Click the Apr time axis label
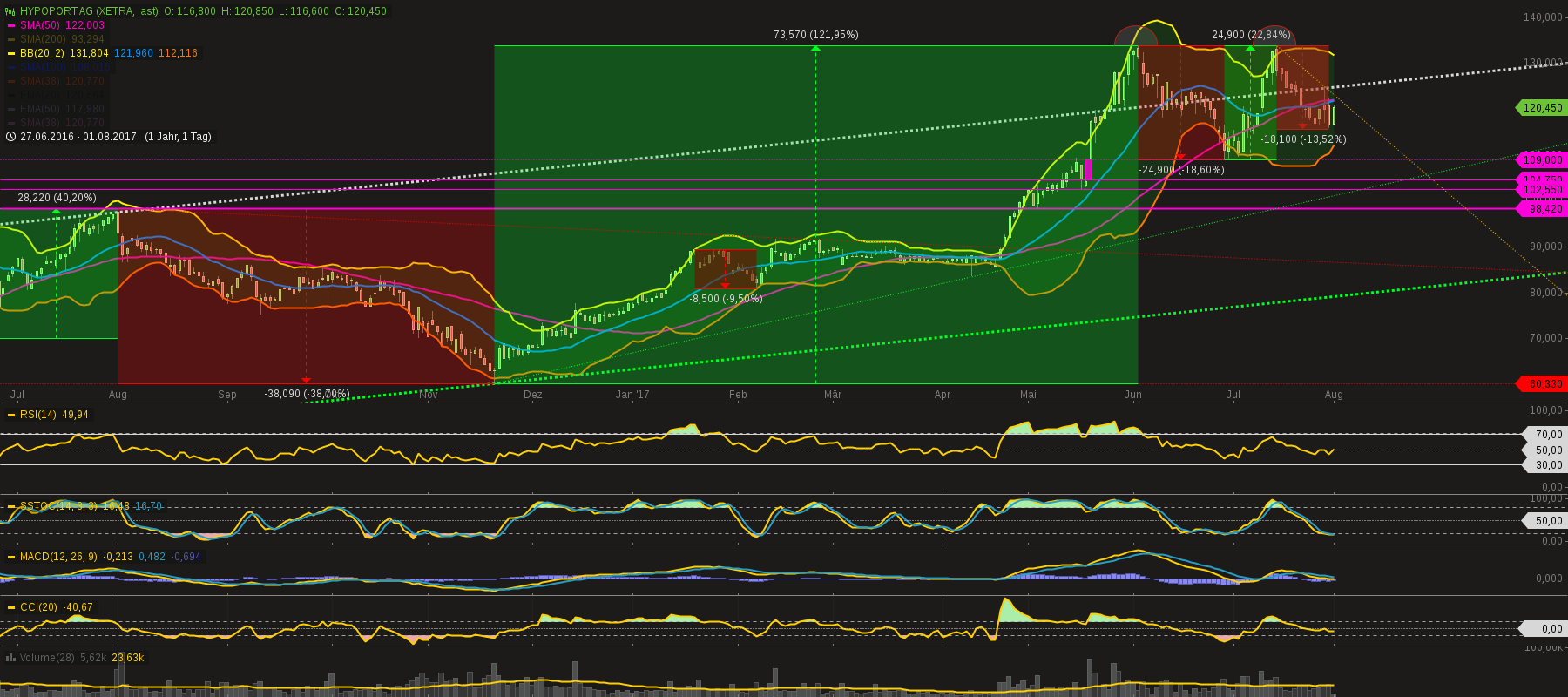 pos(943,395)
